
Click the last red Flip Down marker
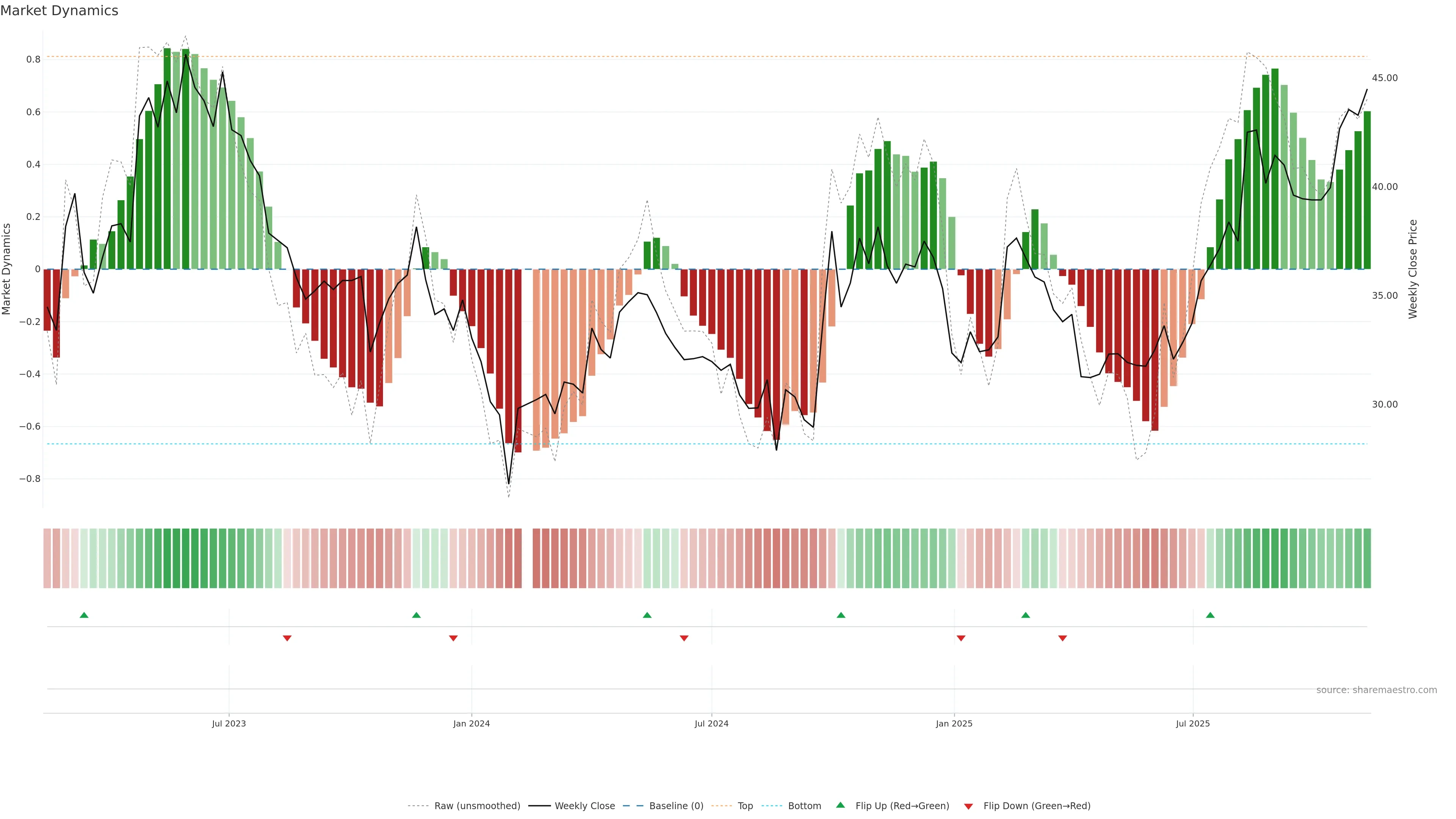click(x=1062, y=638)
